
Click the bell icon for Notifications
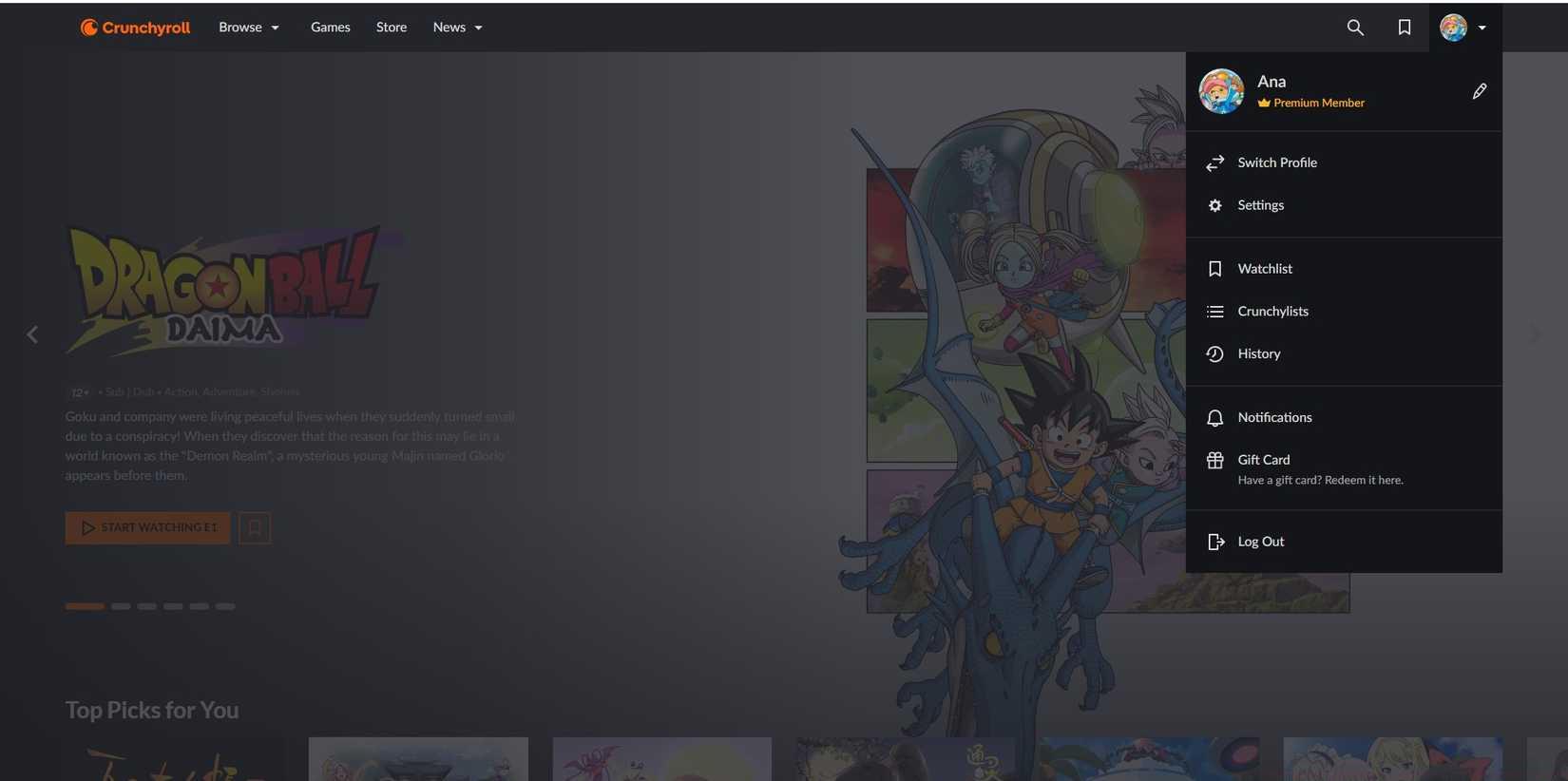(x=1214, y=418)
